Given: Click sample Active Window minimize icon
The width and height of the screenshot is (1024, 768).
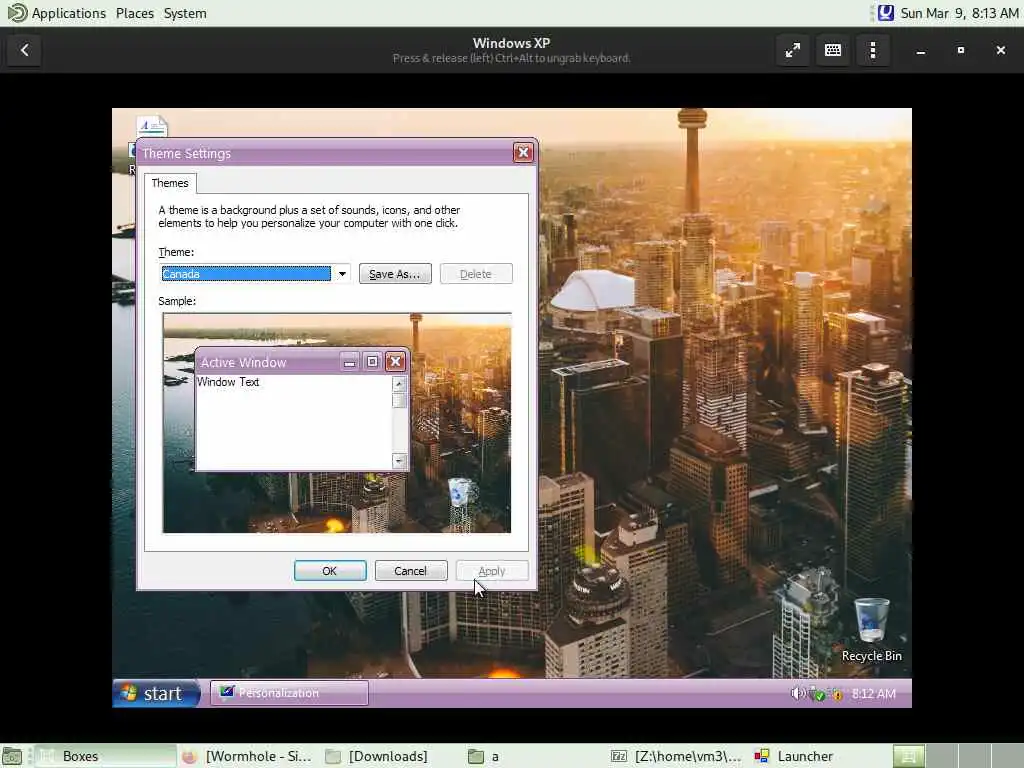Looking at the screenshot, I should point(350,362).
